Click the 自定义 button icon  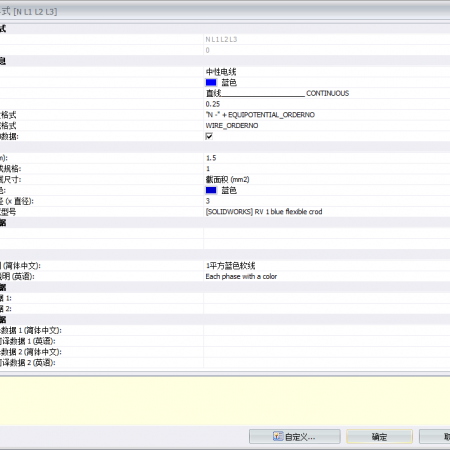coord(278,436)
